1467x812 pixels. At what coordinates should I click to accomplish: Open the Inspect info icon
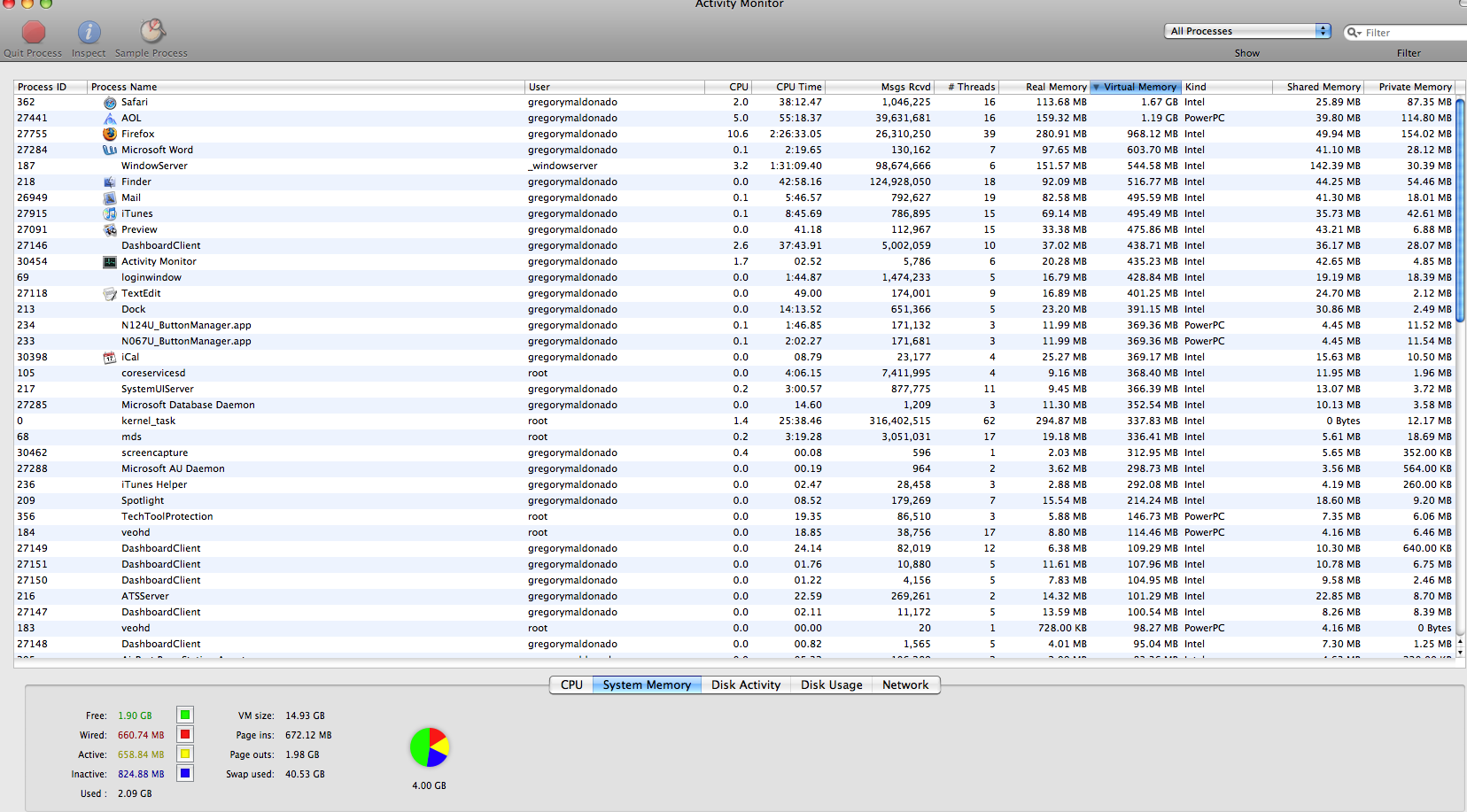pyautogui.click(x=89, y=32)
